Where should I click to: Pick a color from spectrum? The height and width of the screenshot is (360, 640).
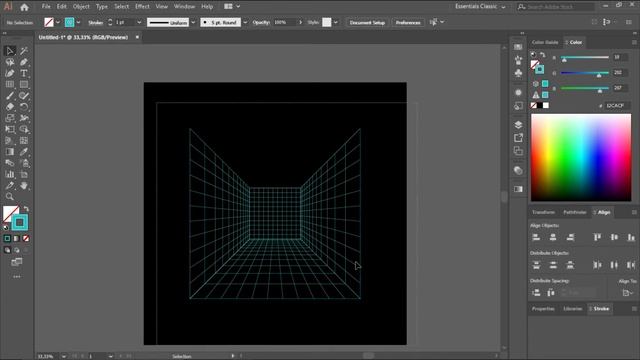coord(581,158)
